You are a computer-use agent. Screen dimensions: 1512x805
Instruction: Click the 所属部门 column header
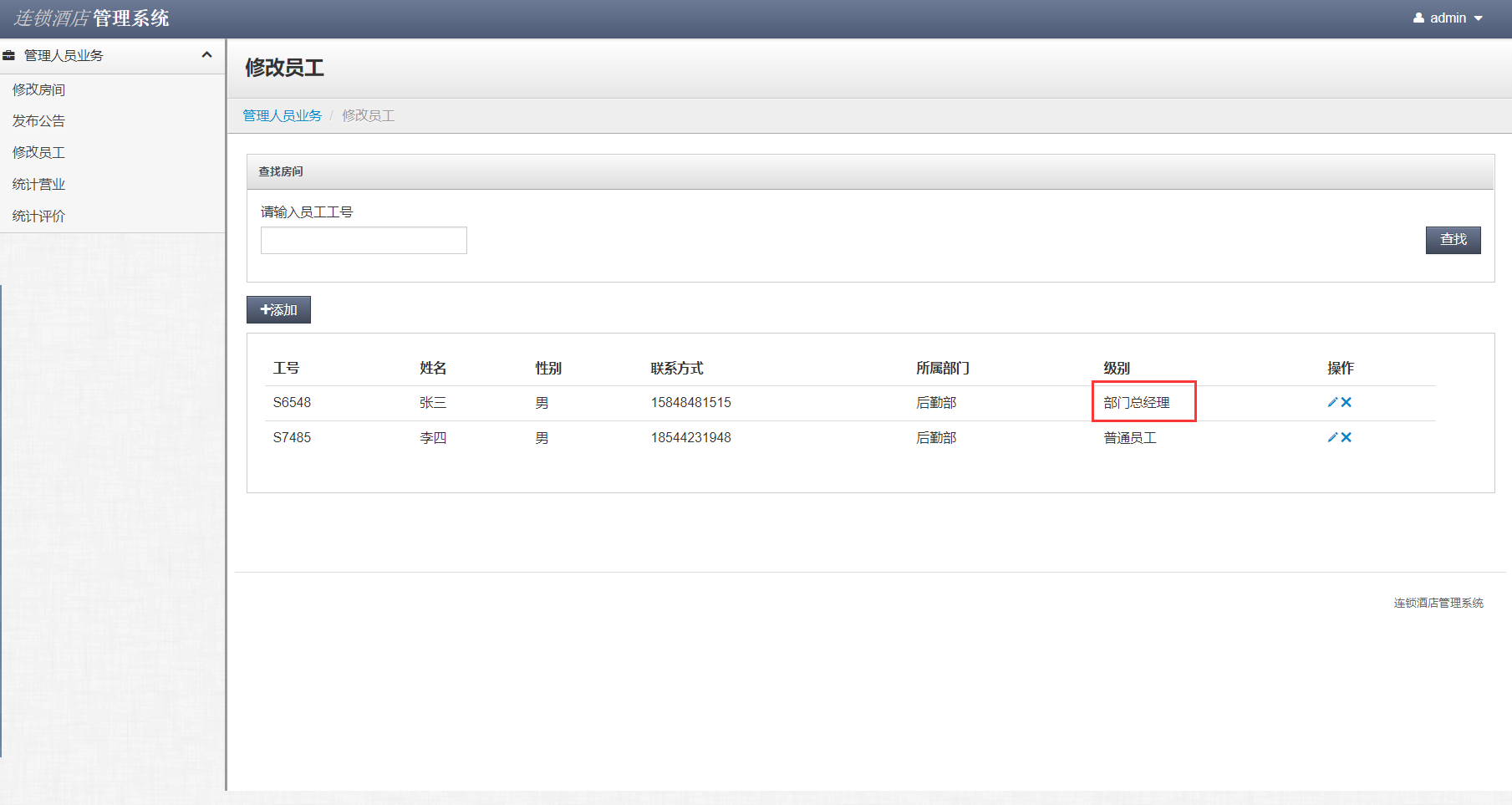tap(943, 368)
